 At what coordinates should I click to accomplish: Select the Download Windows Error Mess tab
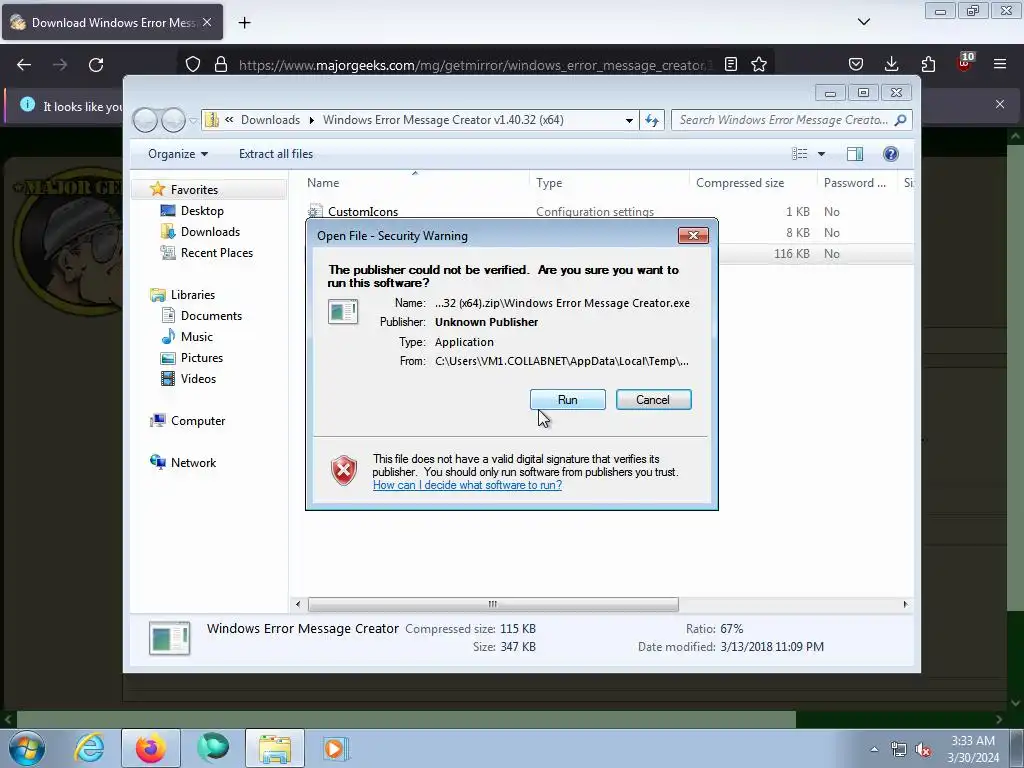click(112, 23)
